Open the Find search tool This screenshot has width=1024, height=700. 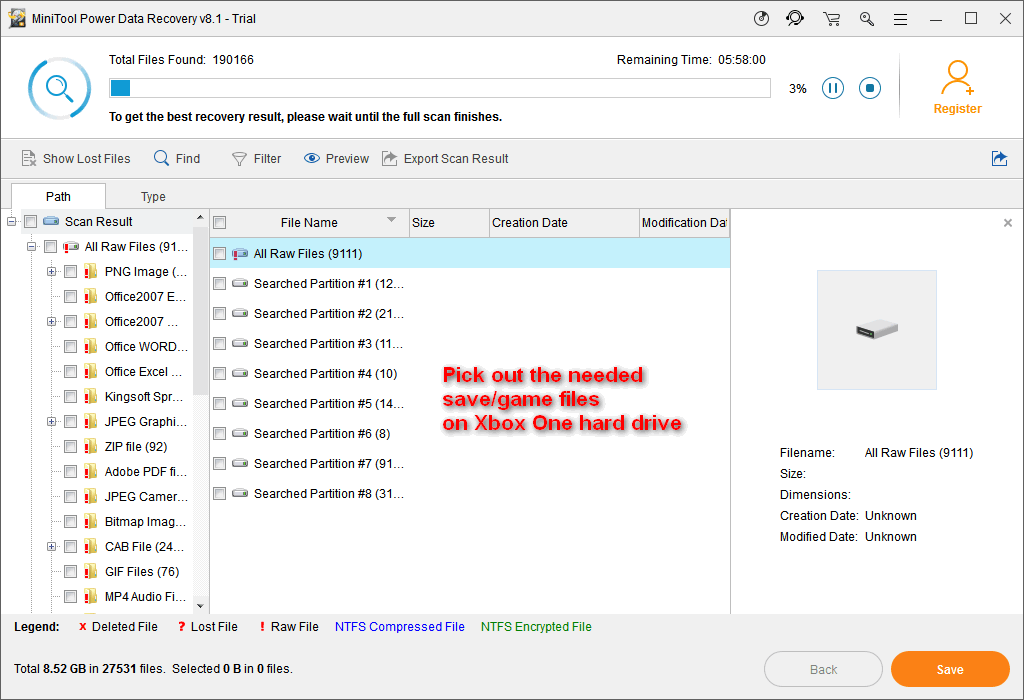click(177, 158)
